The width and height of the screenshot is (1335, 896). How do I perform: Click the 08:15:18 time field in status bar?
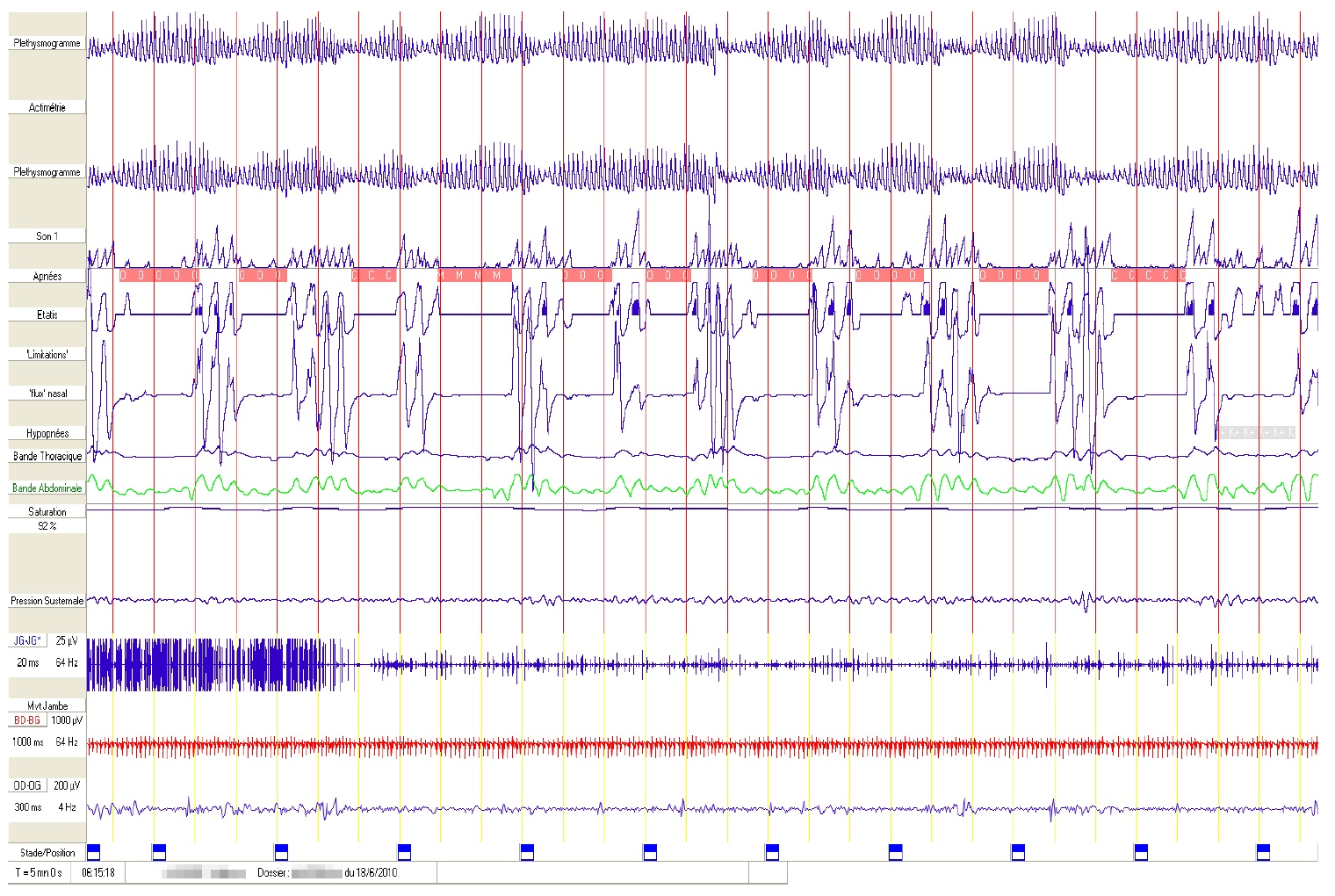coord(98,874)
